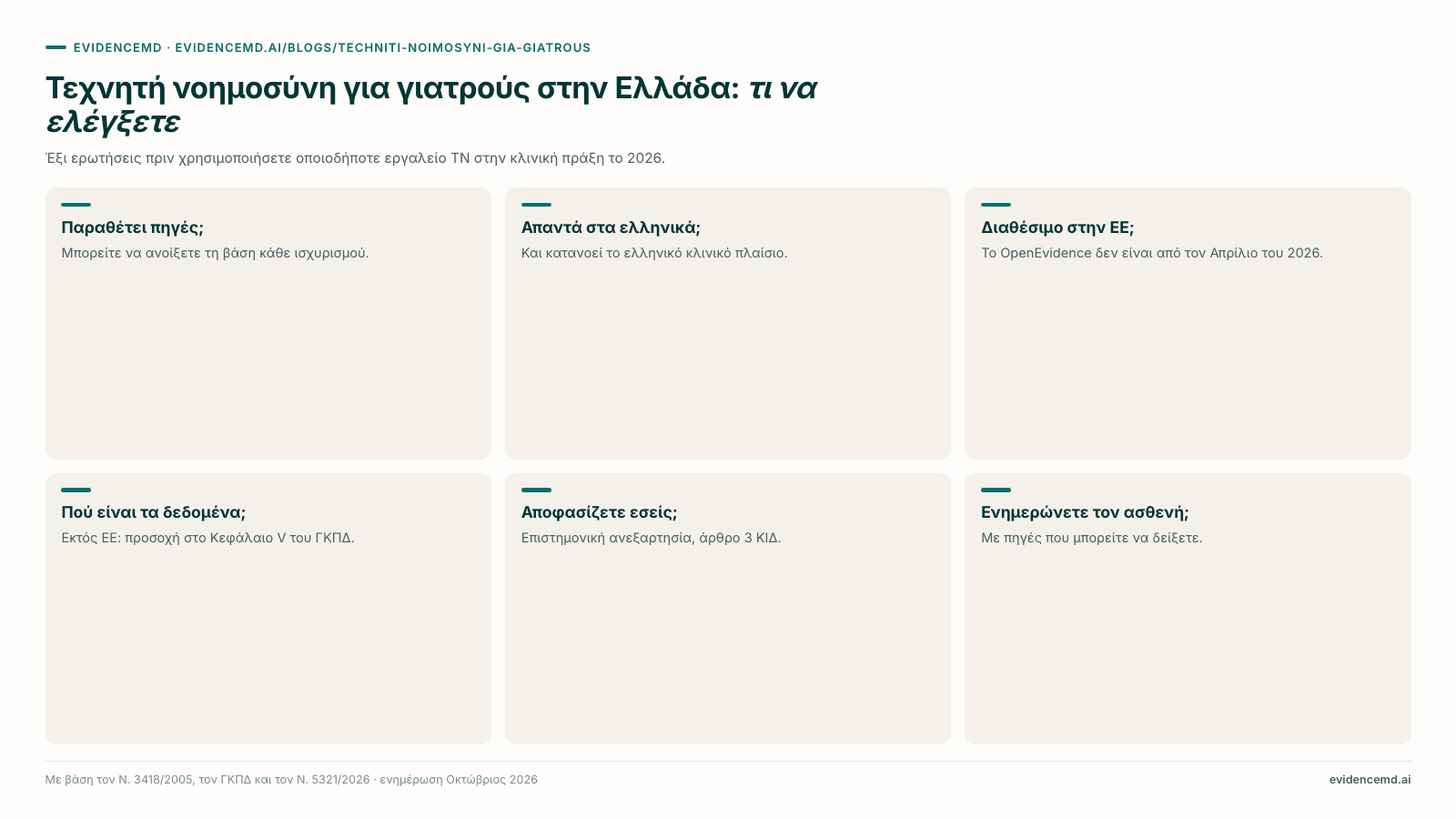Image resolution: width=1456 pixels, height=819 pixels.
Task: Select the 'Διαθέσιμο στην ΕΕ;' card heading
Action: click(x=1057, y=227)
